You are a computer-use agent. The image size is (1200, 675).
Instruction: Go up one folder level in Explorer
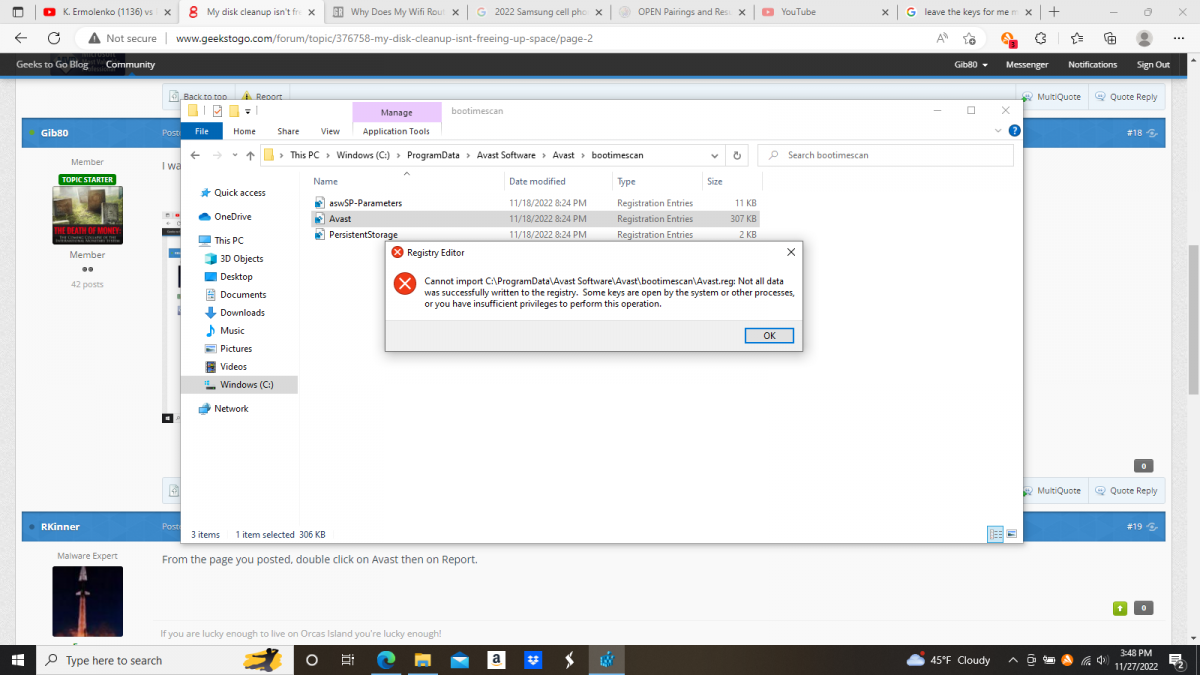(250, 156)
